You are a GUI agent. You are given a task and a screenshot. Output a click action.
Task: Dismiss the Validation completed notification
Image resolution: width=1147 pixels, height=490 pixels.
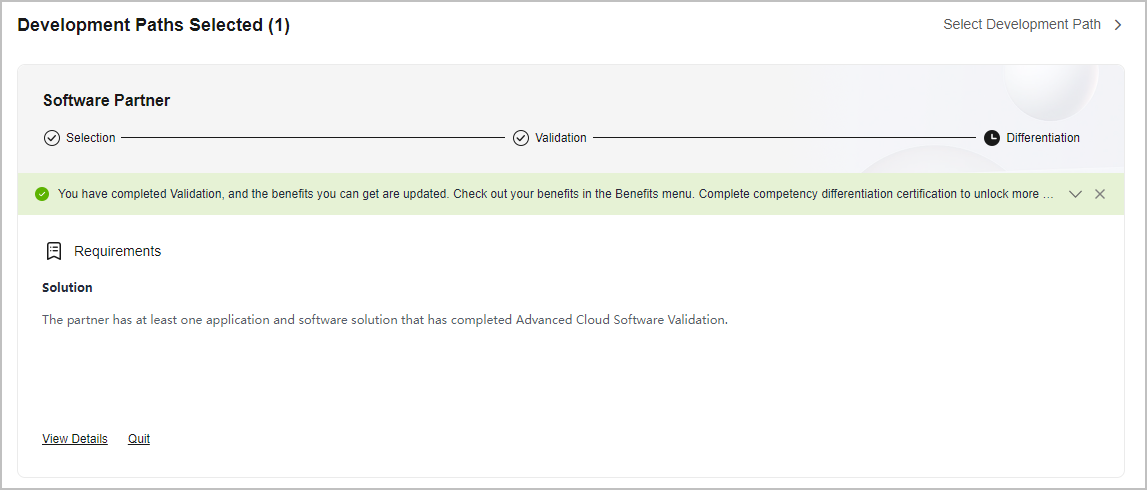(1099, 194)
